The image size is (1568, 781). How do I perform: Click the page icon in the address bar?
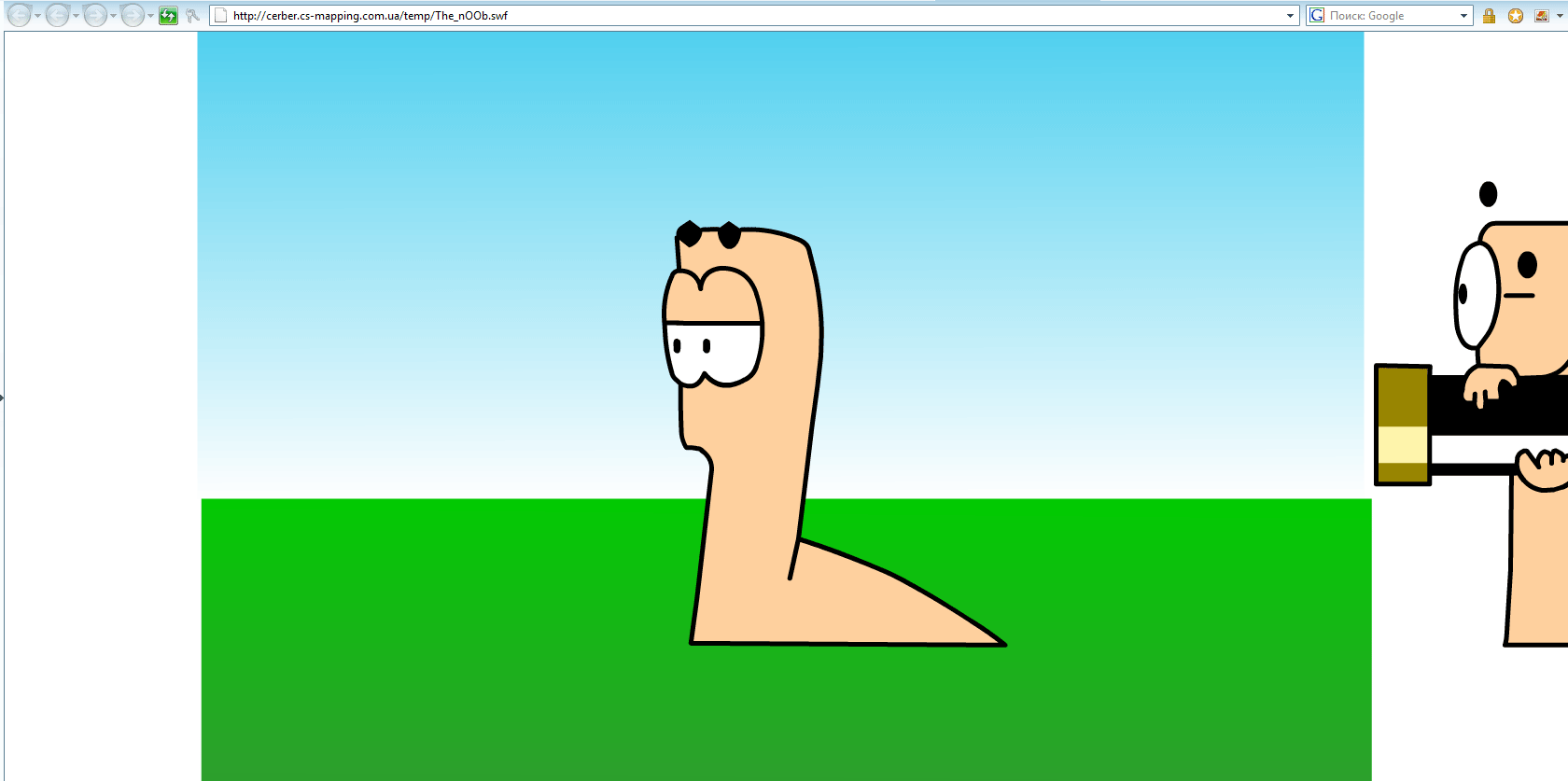(x=221, y=16)
